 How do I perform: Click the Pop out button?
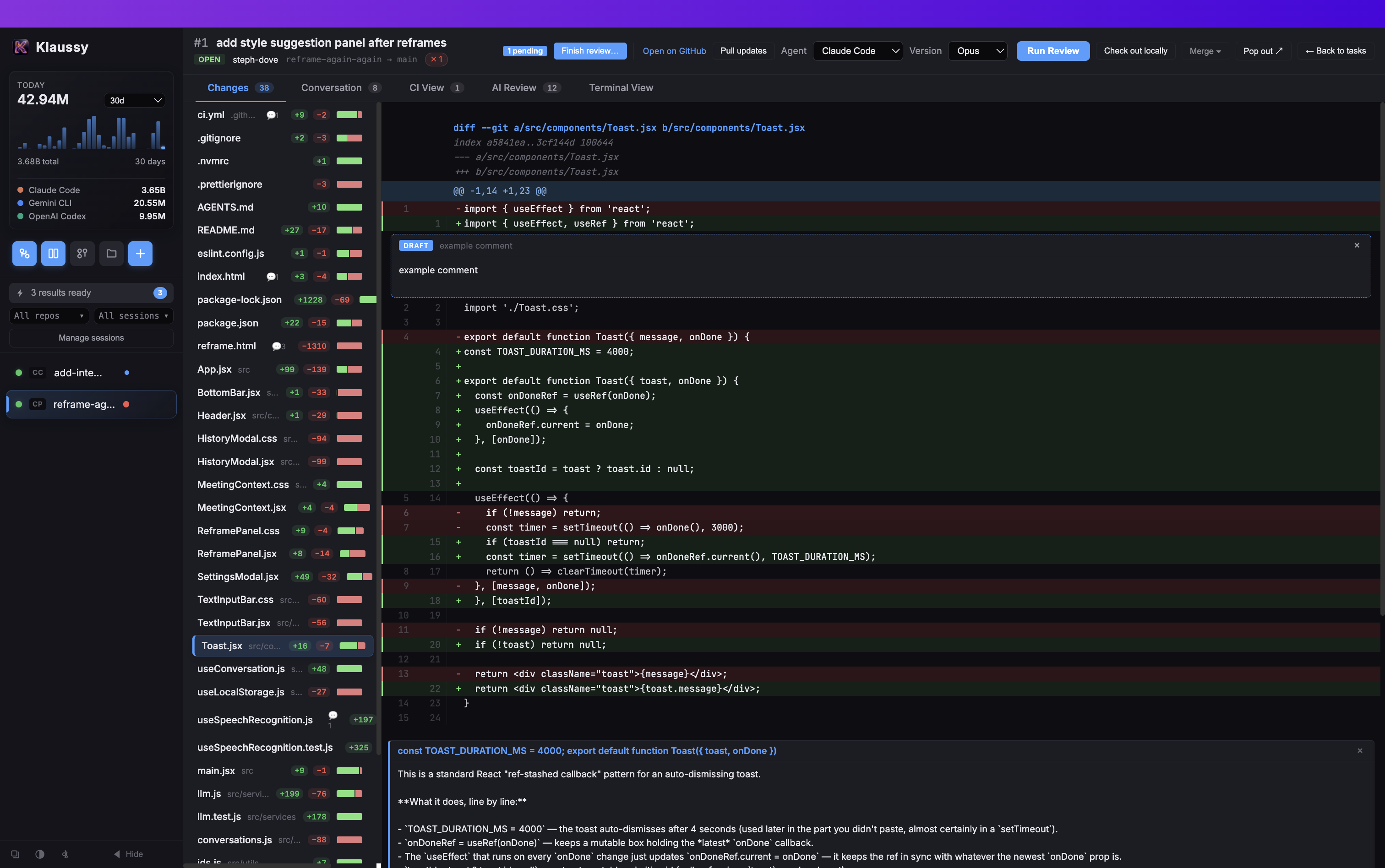1263,50
